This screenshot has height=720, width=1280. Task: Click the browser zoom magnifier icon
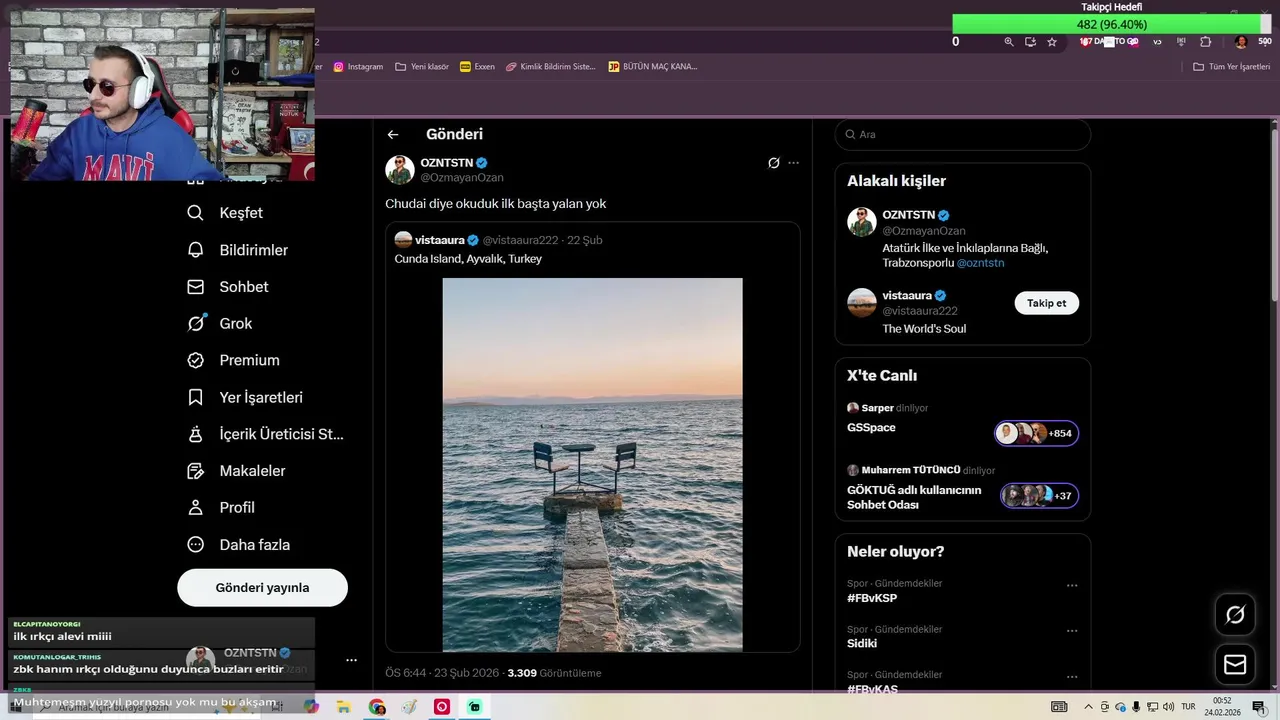(1009, 42)
